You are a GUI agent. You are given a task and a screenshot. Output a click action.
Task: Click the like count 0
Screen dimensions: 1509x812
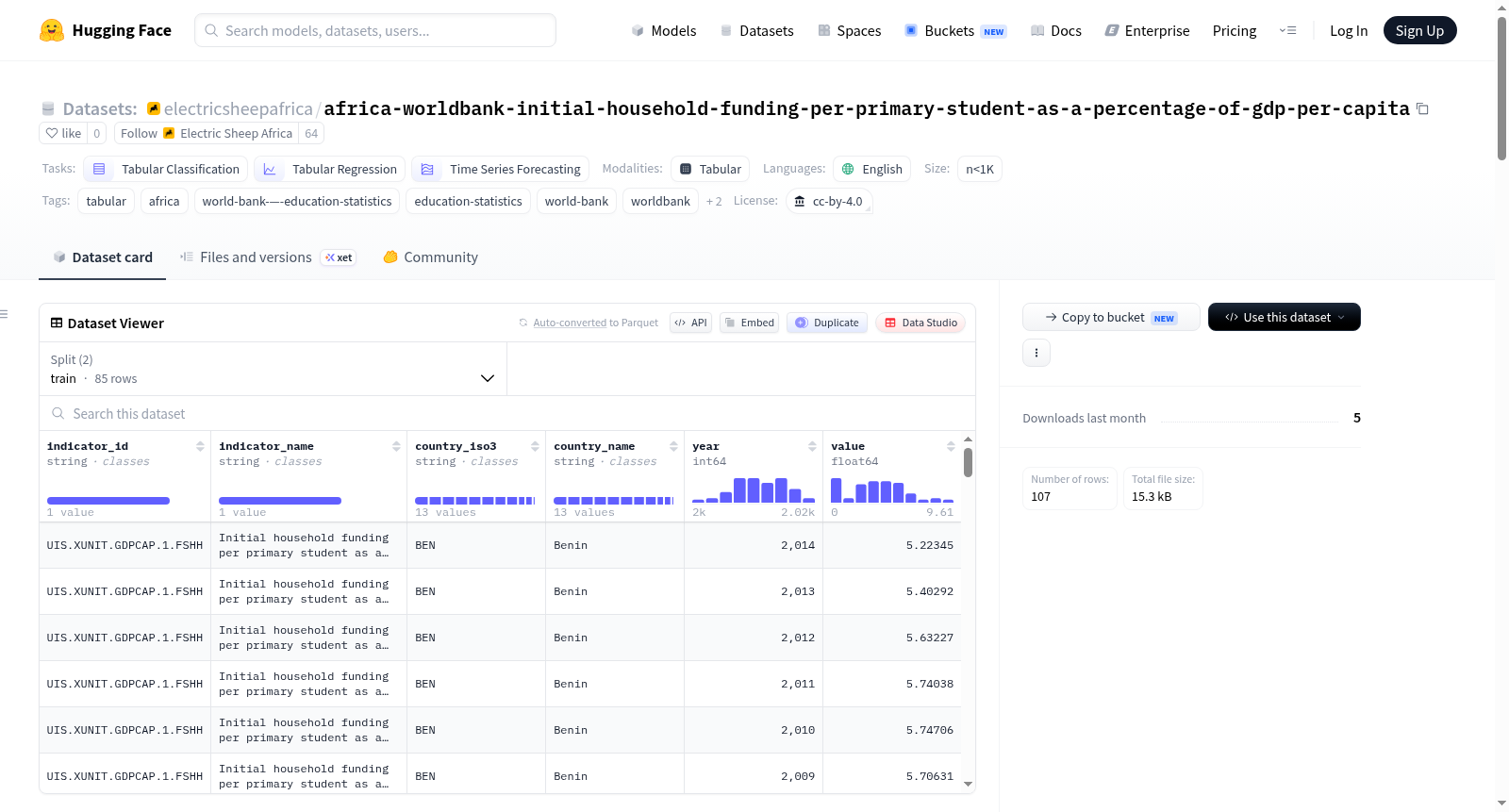[96, 133]
